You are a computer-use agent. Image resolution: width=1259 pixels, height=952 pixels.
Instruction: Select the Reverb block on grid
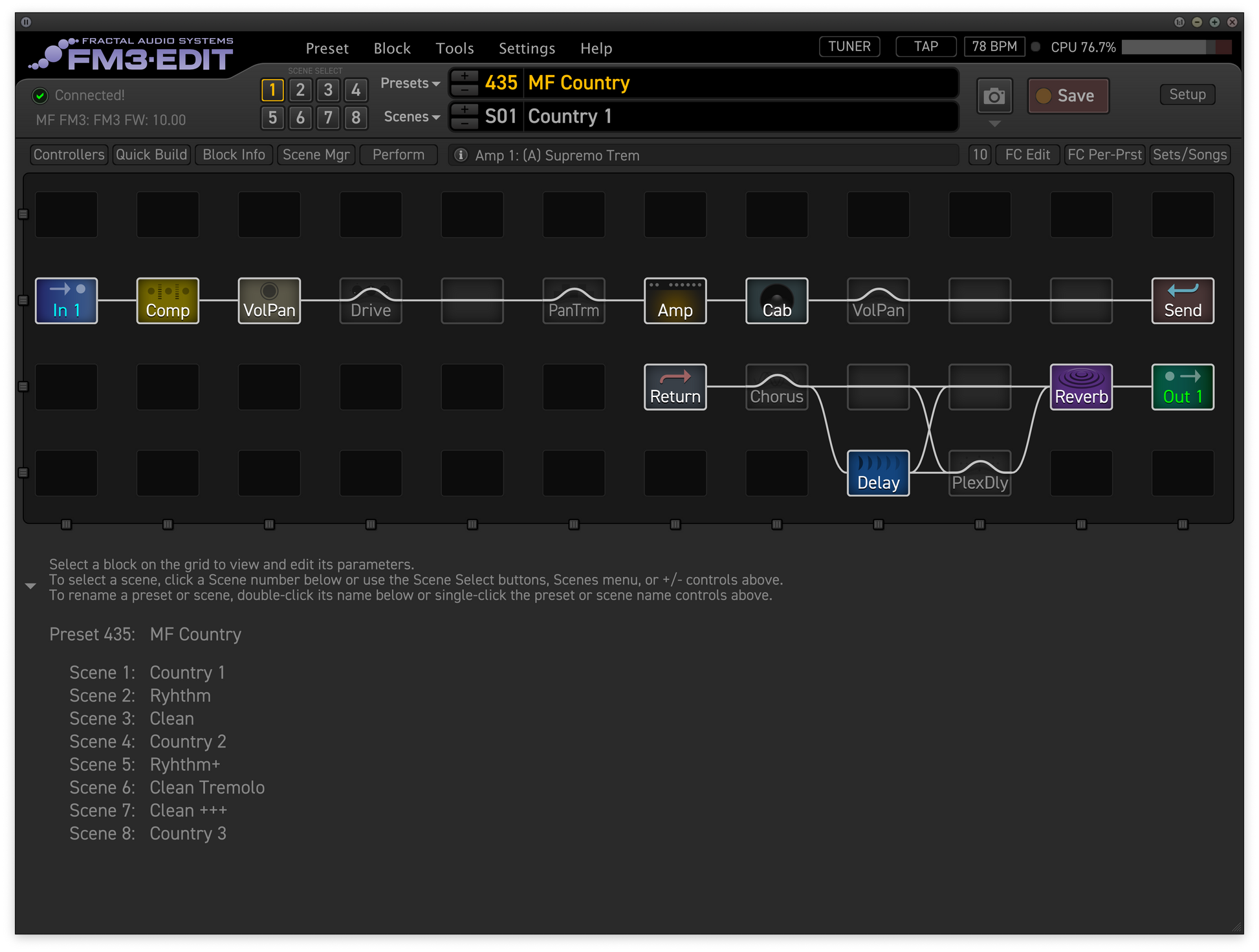(1081, 387)
